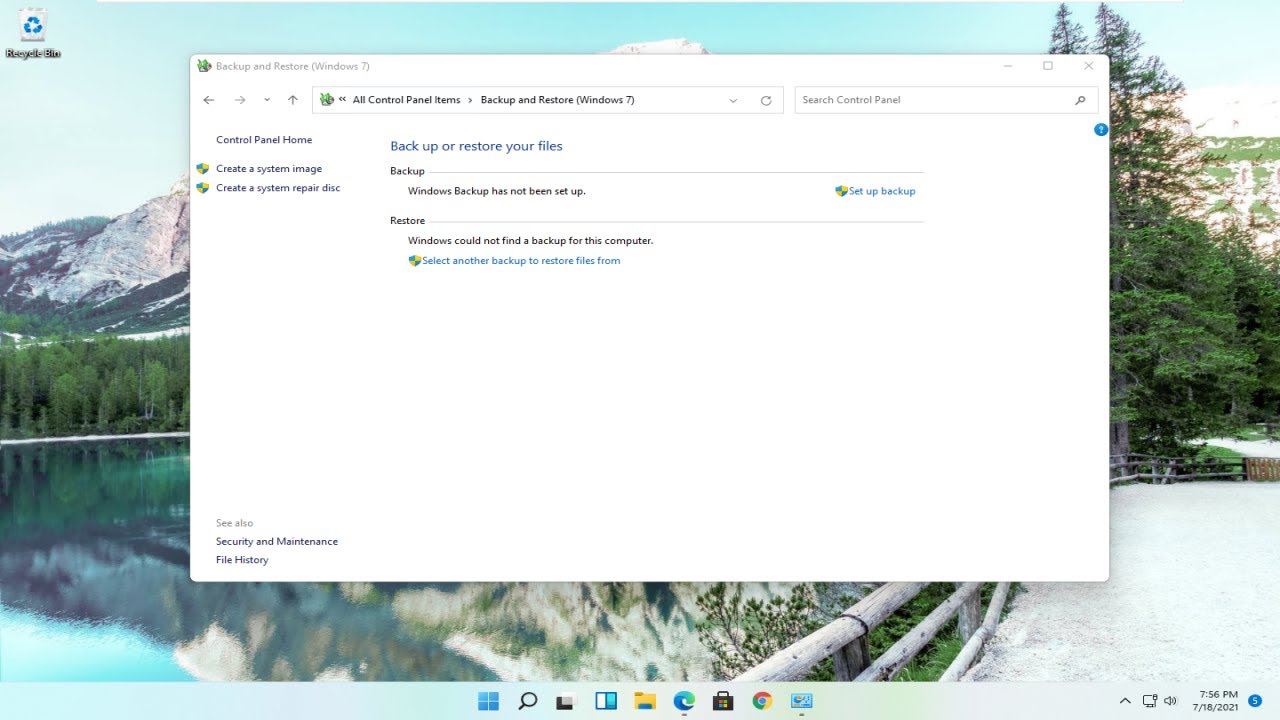Select the 'Back up or restore your files' heading
Viewport: 1280px width, 720px height.
(x=476, y=146)
